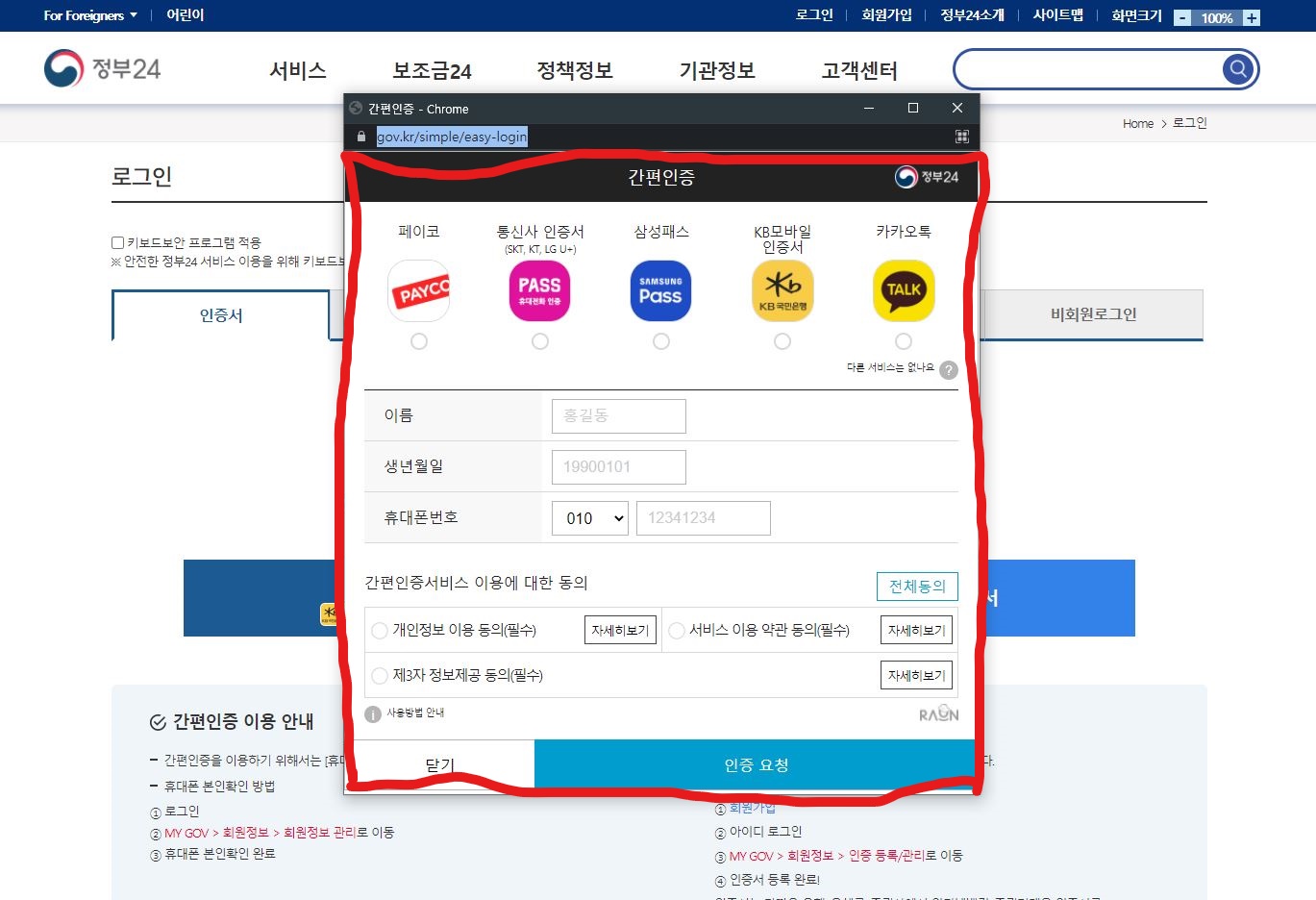Click the 회원가입 link in top bar

click(886, 15)
